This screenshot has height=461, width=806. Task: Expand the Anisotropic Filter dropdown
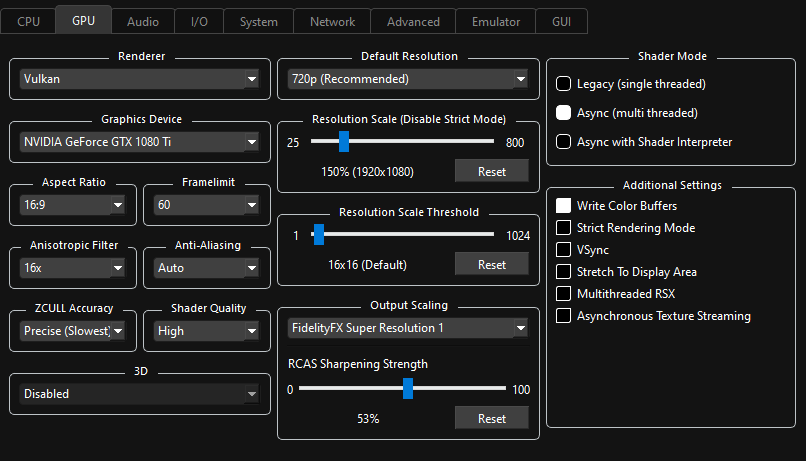(72, 268)
